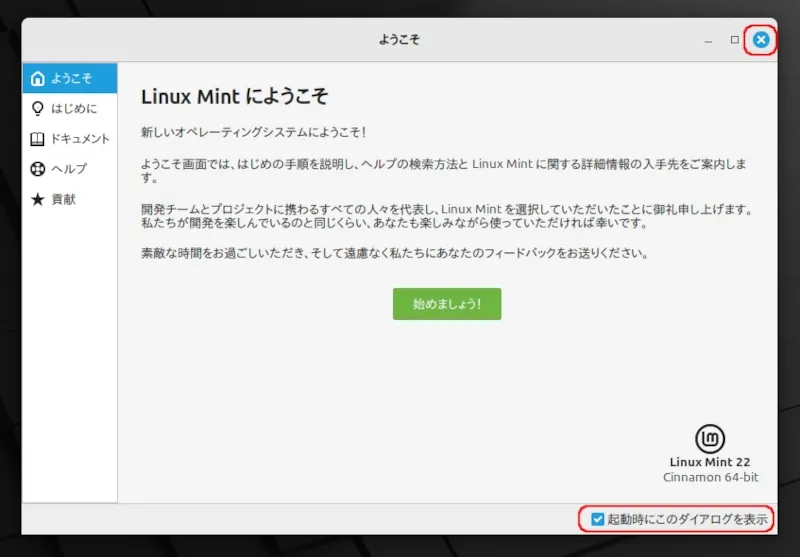
Task: Switch to the ドキュメント section label
Action: tap(80, 139)
